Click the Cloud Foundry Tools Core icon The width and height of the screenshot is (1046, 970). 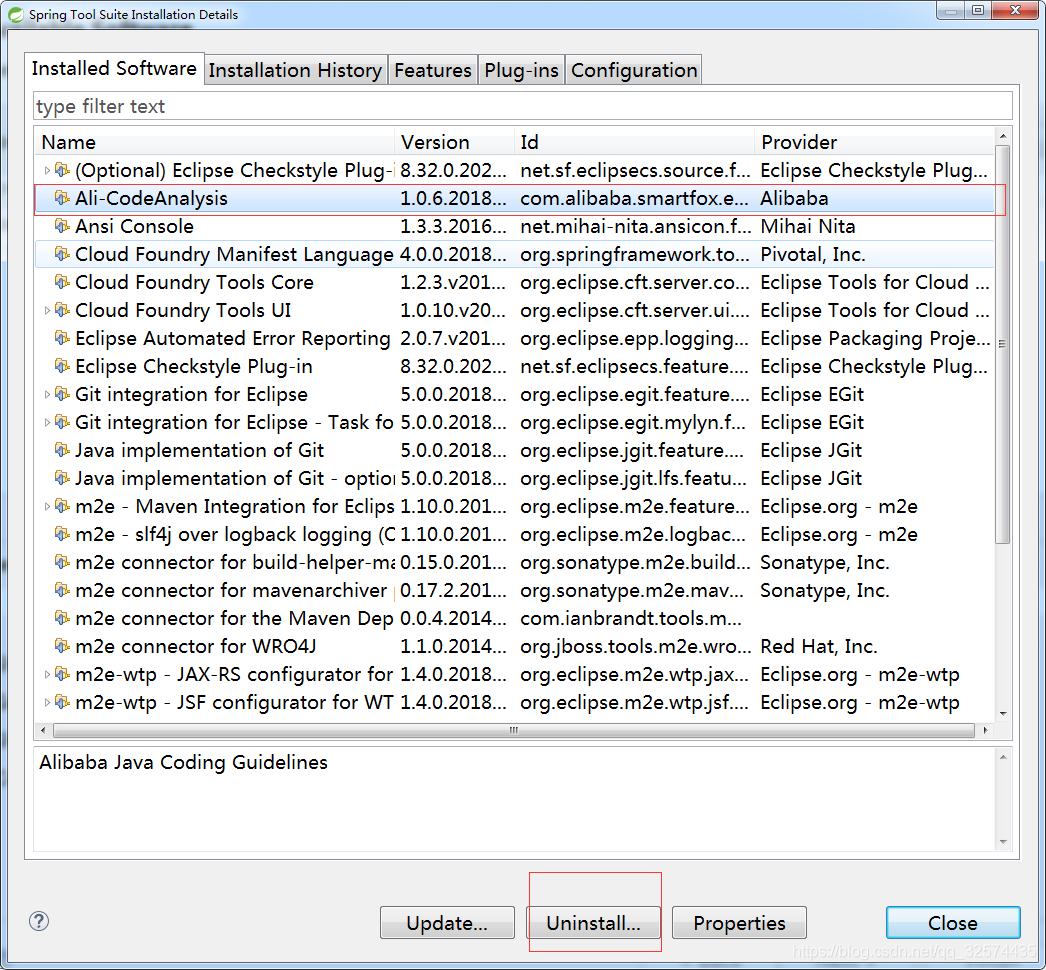[x=62, y=282]
